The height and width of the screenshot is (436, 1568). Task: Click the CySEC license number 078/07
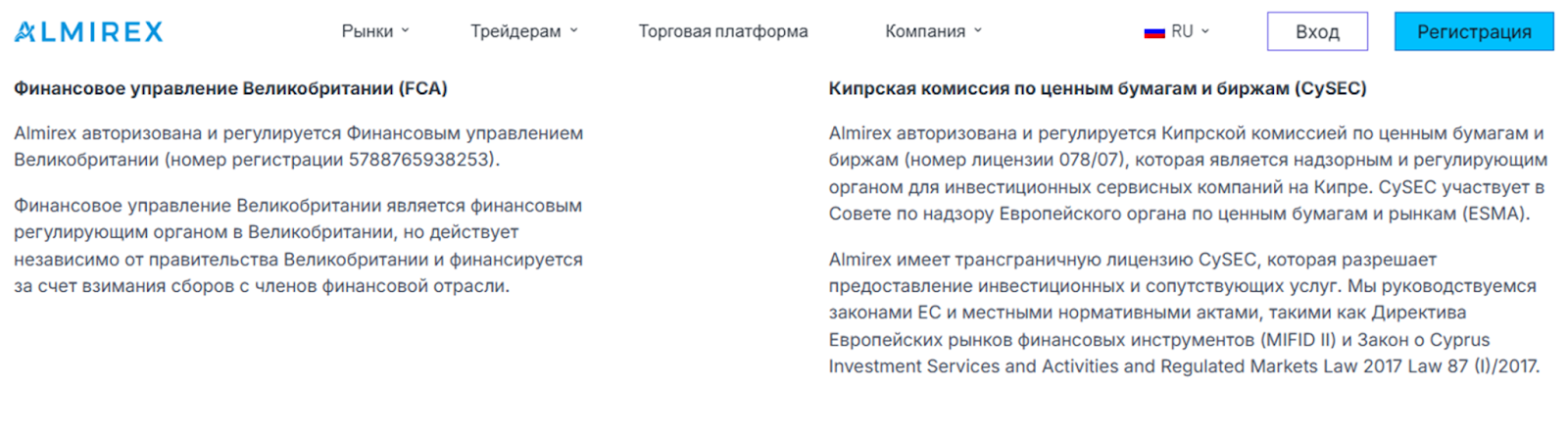point(1092,160)
